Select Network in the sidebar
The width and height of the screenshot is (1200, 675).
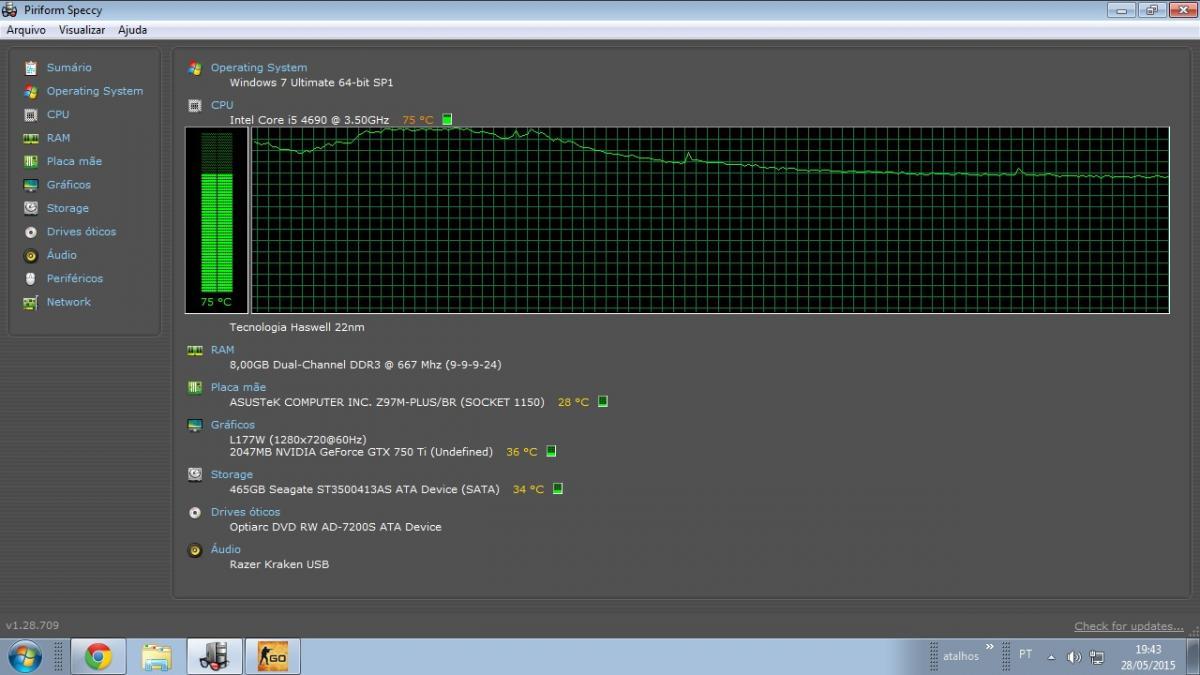tap(69, 302)
